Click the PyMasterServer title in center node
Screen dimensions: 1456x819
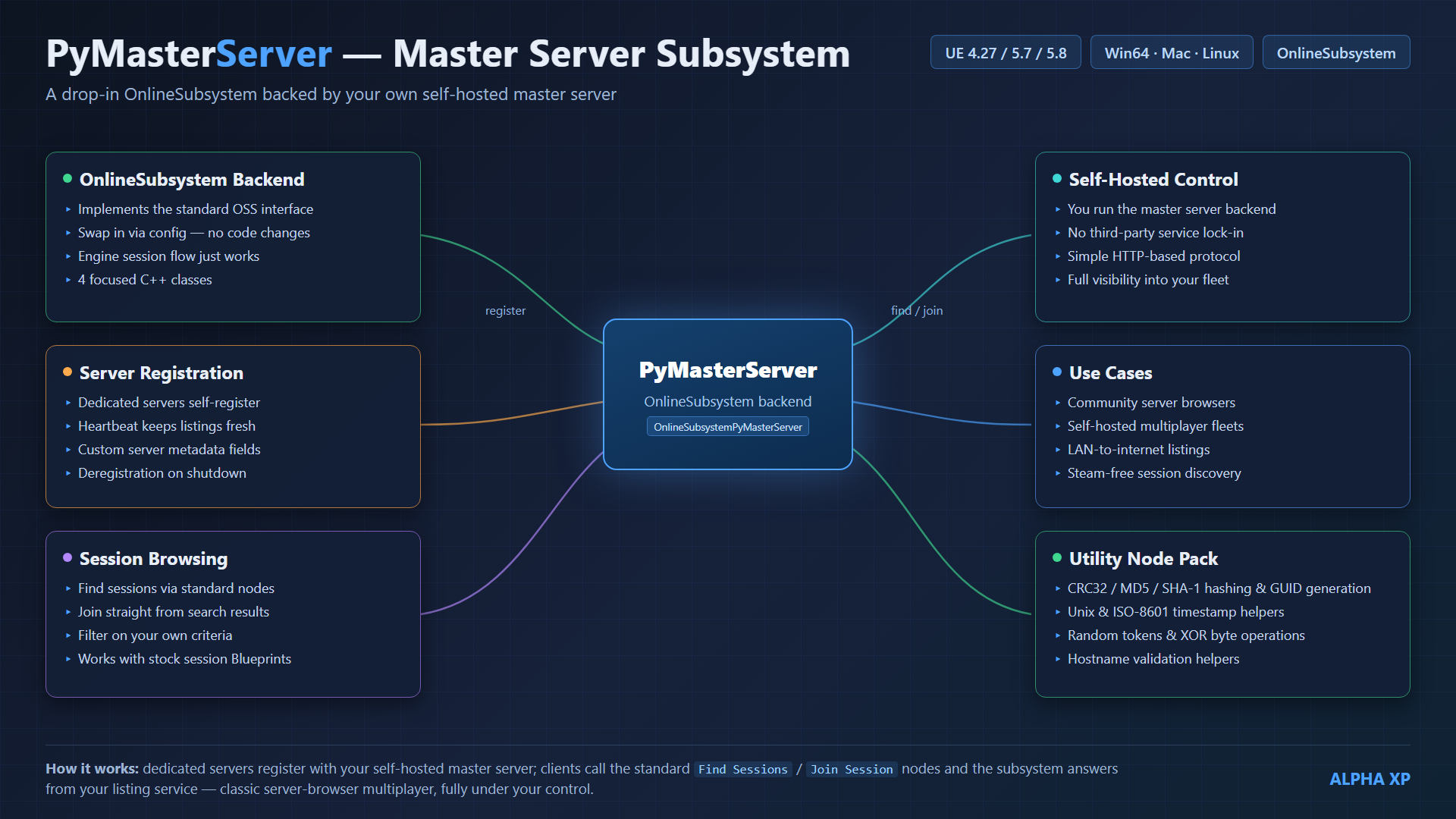728,370
